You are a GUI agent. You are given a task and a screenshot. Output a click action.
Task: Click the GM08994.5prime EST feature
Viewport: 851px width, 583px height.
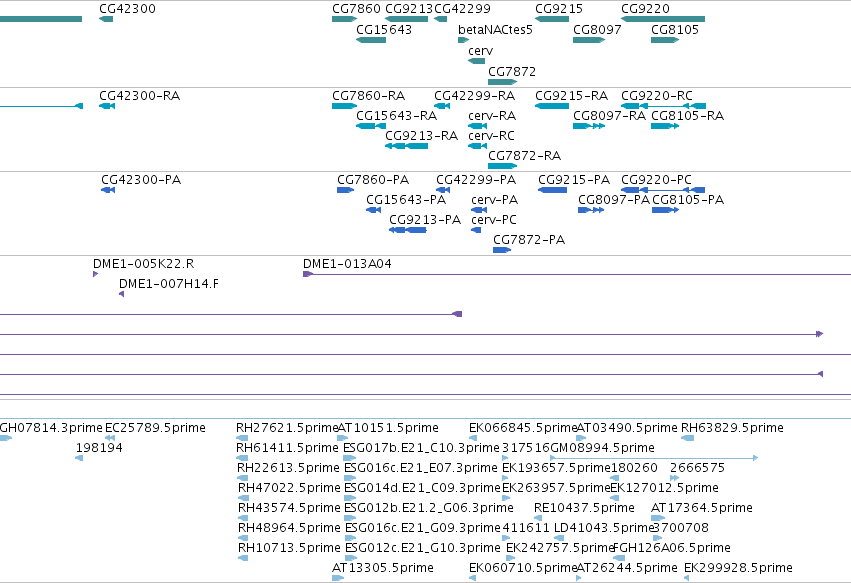coord(653,458)
